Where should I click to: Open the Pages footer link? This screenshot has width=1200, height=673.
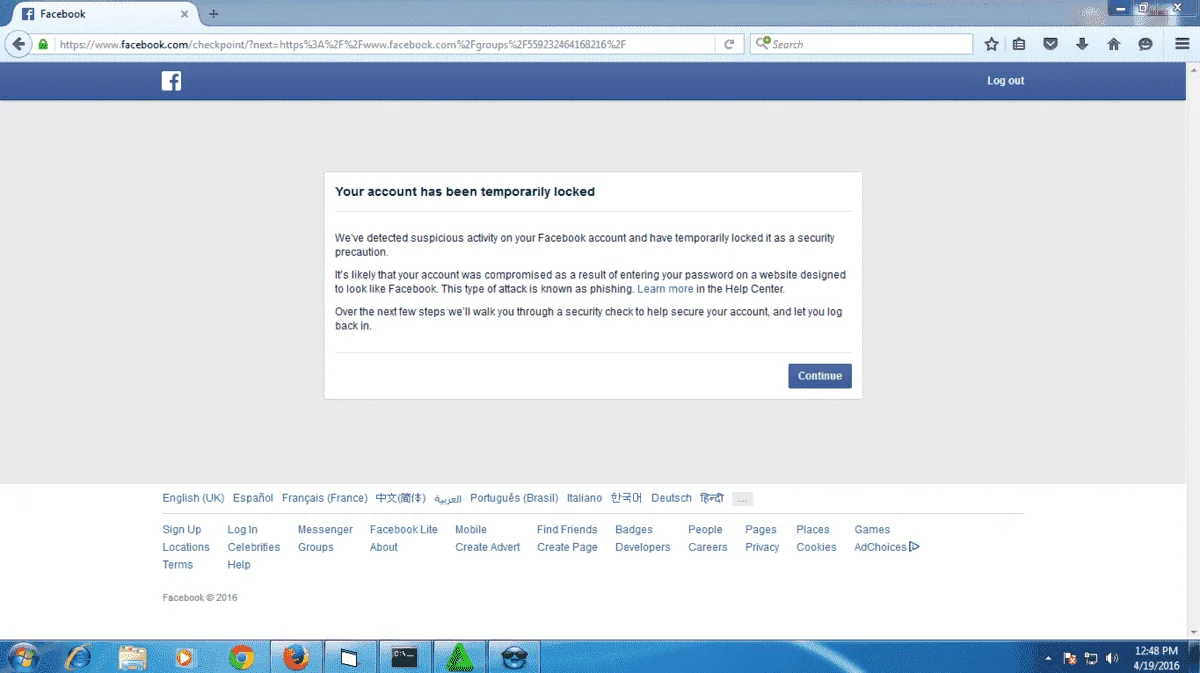point(761,530)
